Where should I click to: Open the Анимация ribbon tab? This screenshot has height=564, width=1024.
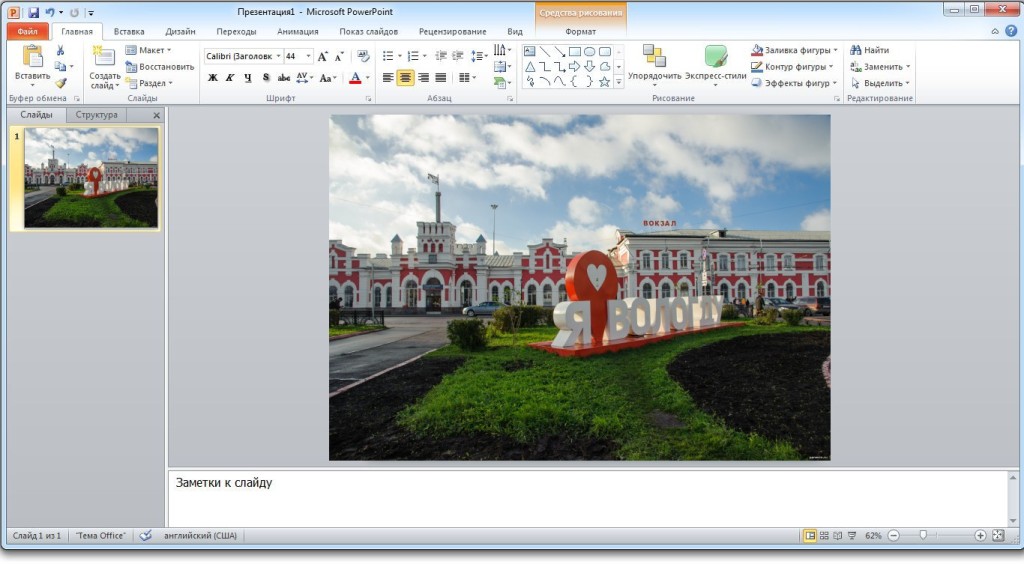pos(297,31)
